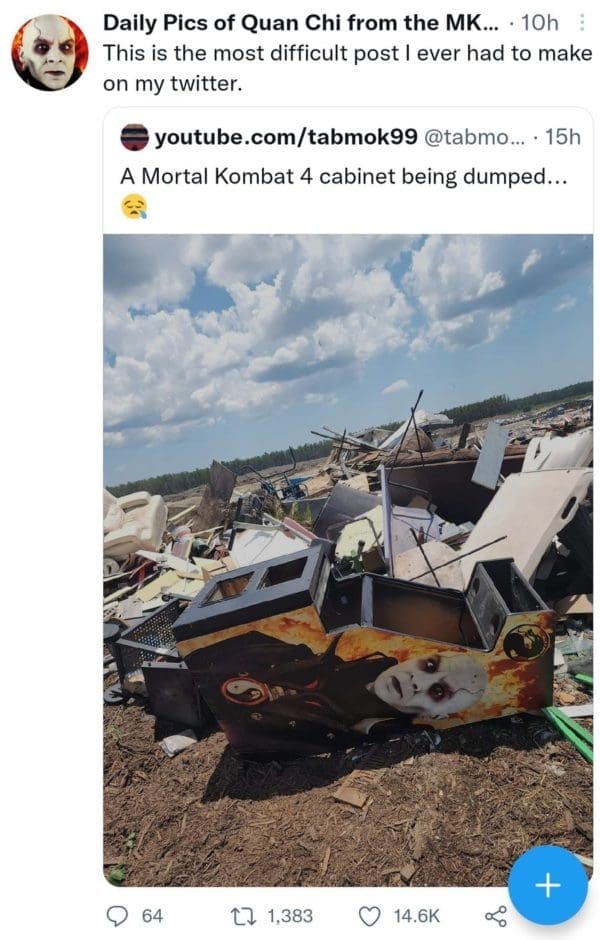
Task: Open tabmok99 small profile avatar
Action: coord(134,137)
